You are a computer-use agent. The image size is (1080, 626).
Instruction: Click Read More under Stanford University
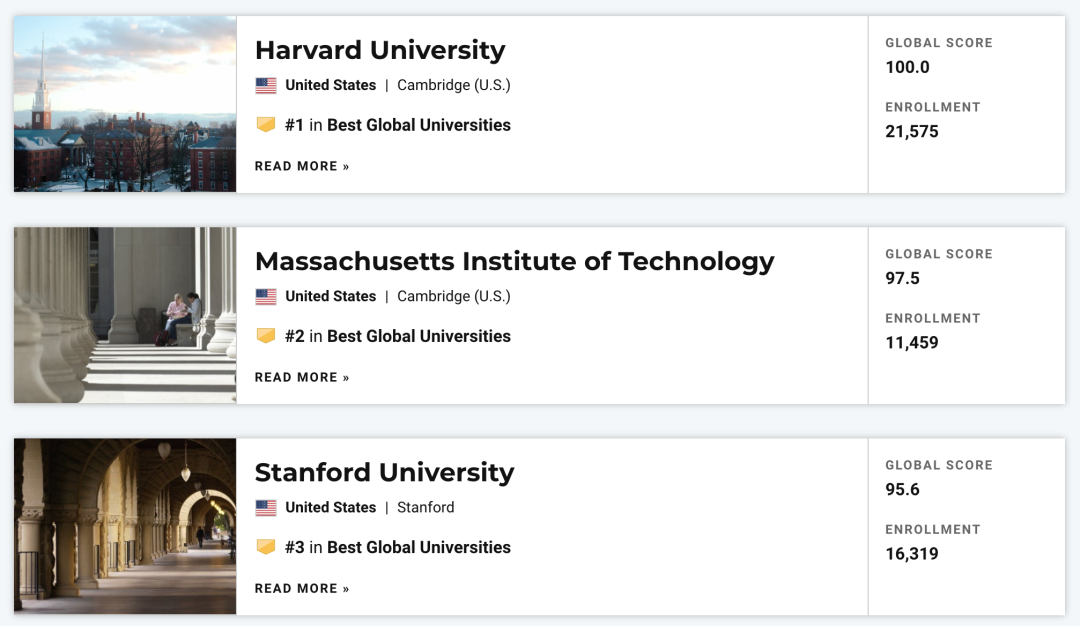coord(302,588)
